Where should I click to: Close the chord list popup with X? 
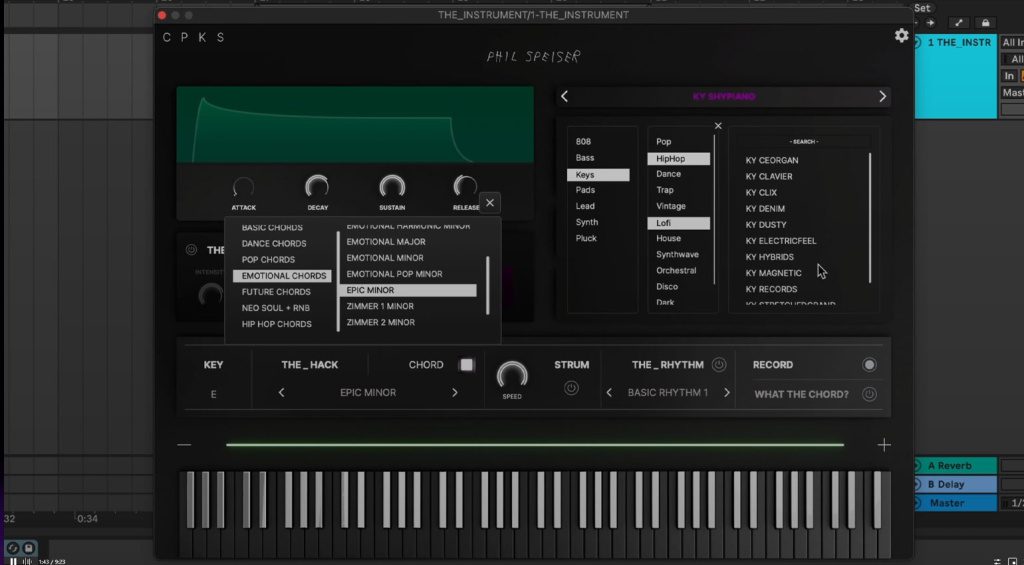tap(490, 203)
